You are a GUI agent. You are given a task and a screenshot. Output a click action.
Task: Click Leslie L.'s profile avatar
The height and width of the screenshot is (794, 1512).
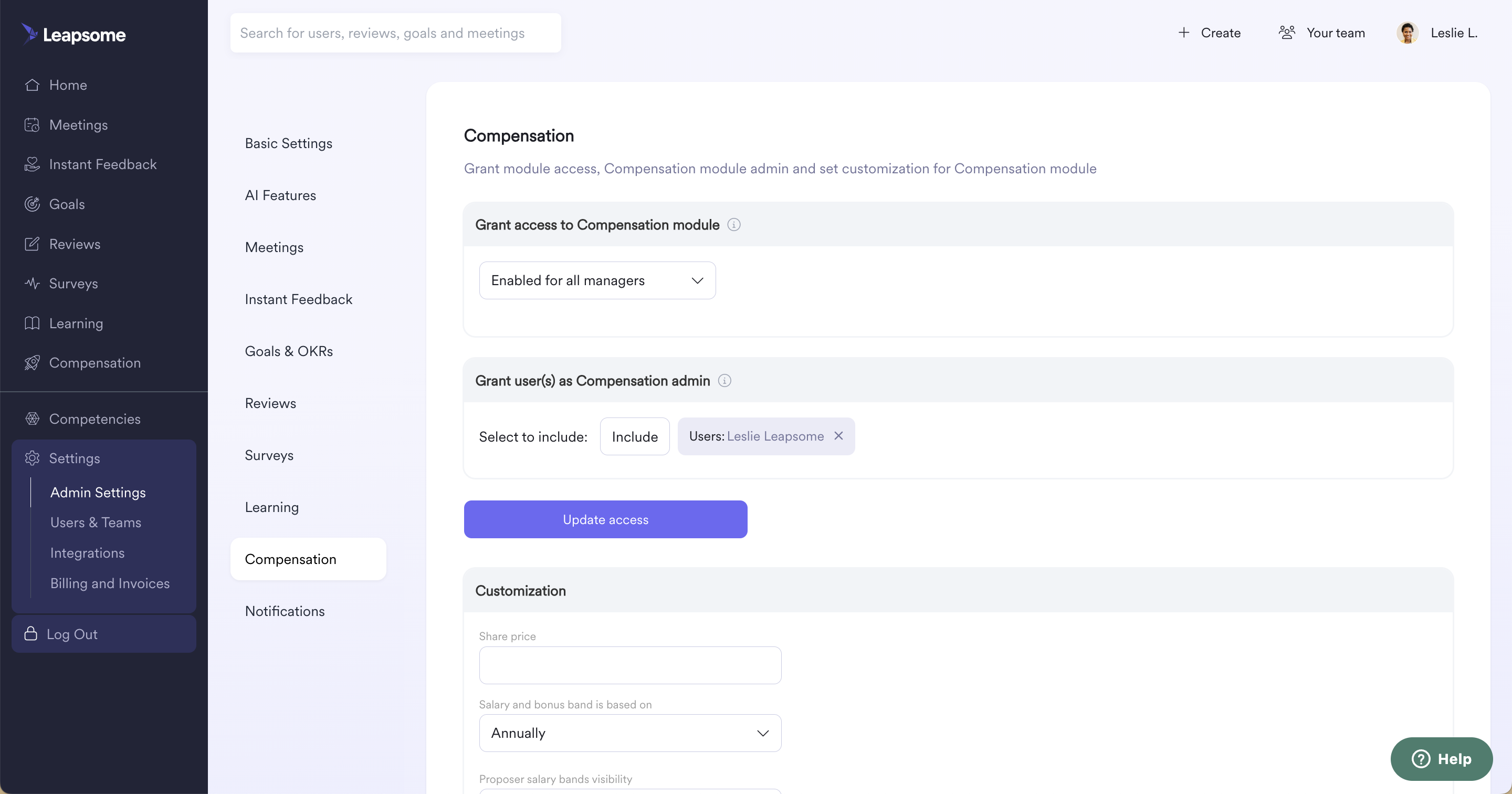pyautogui.click(x=1408, y=33)
